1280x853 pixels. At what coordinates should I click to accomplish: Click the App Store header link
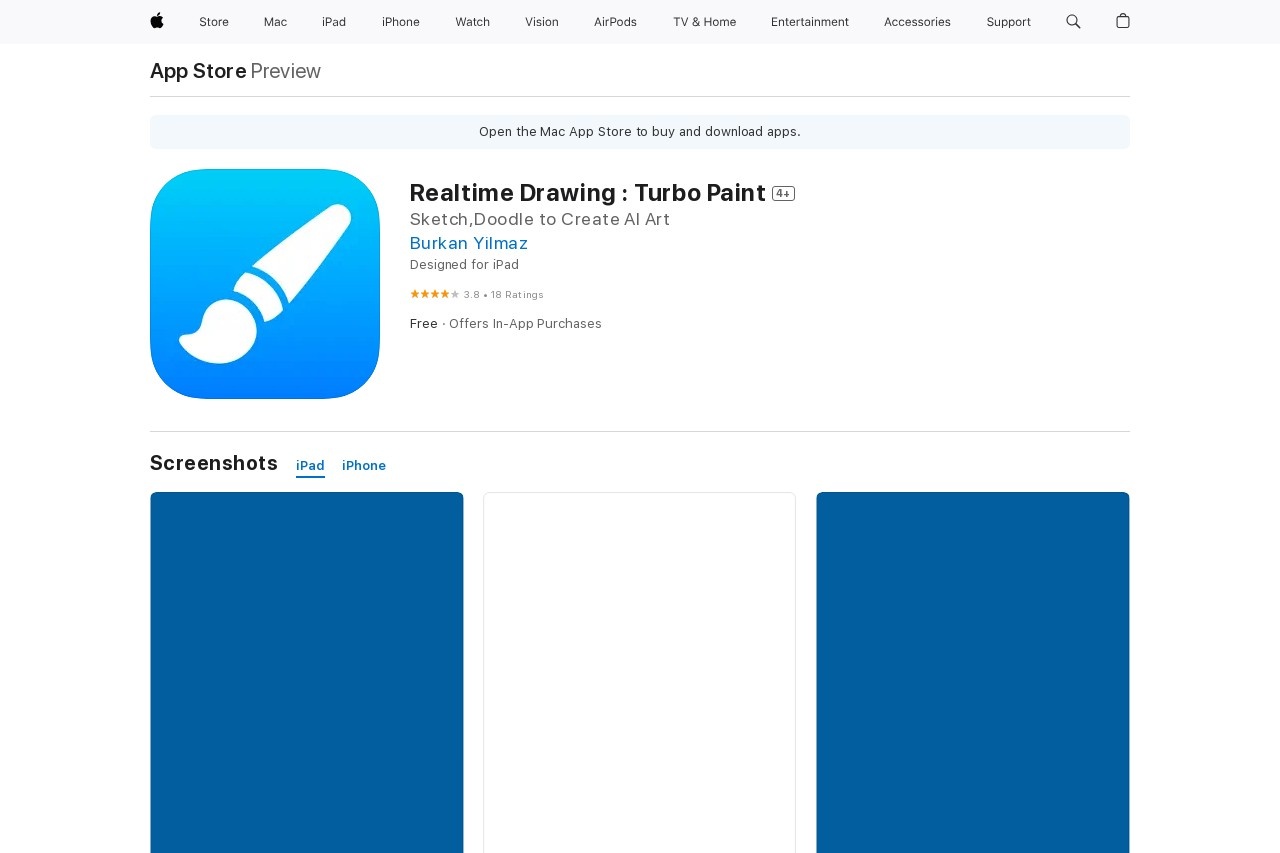point(198,71)
